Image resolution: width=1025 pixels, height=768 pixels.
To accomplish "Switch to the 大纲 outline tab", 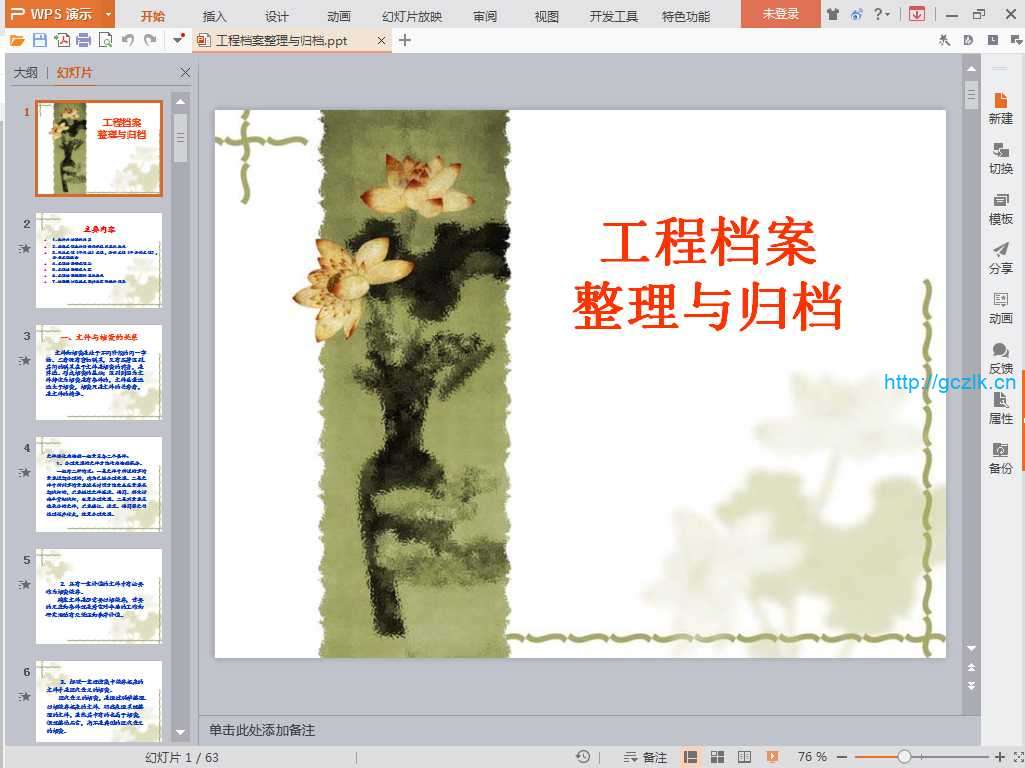I will coord(26,73).
